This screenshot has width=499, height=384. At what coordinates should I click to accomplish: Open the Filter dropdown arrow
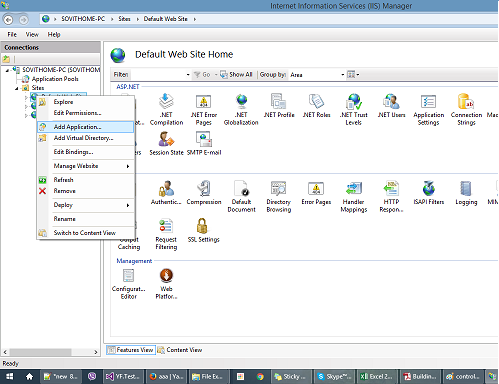click(188, 75)
